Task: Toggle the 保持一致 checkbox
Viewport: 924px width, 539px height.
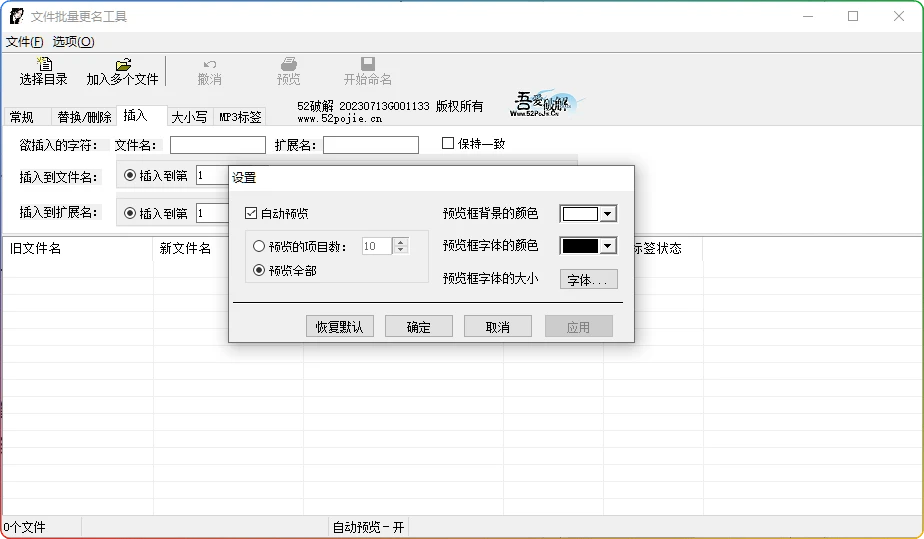Action: click(448, 143)
